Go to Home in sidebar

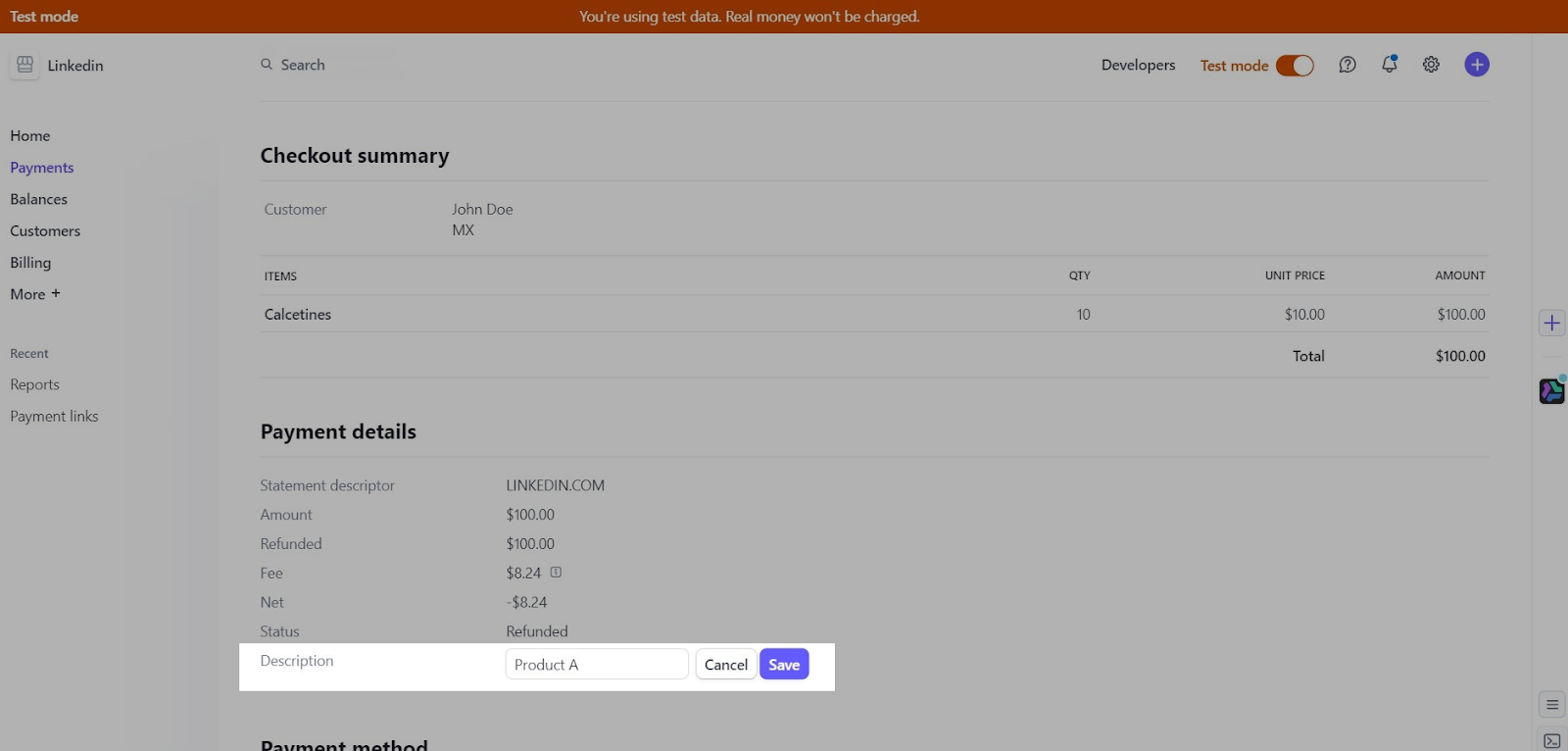30,136
